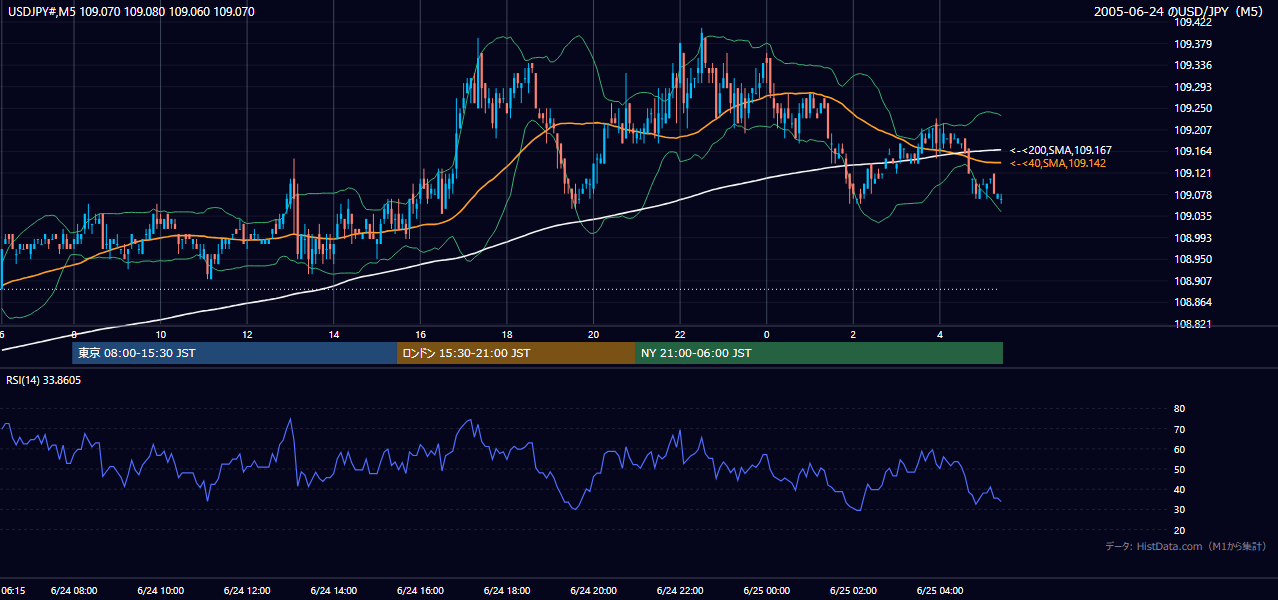
Task: Click the 6/25 04:00 date axis label
Action: [x=940, y=591]
